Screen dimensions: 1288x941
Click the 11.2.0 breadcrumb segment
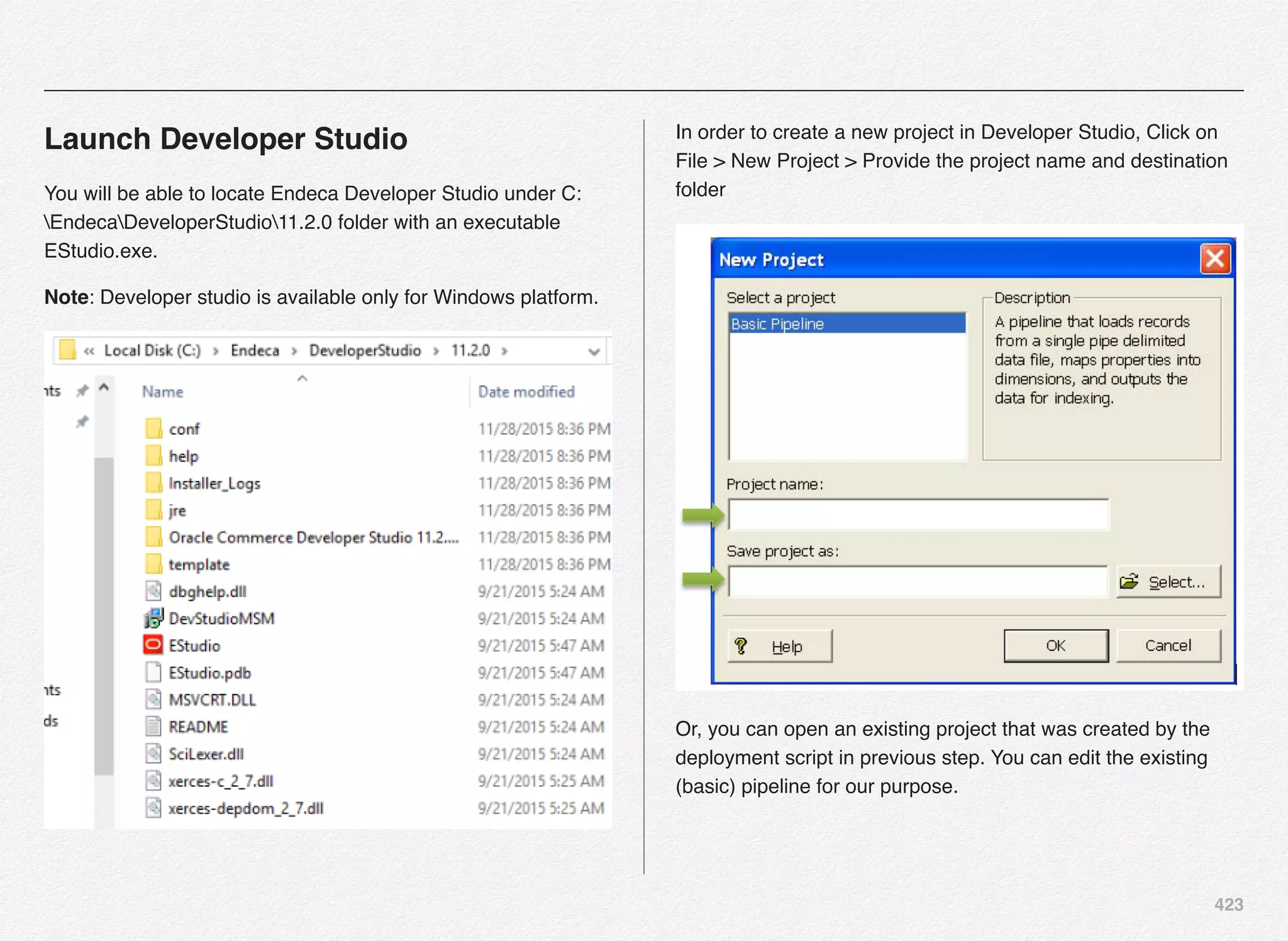pos(470,350)
